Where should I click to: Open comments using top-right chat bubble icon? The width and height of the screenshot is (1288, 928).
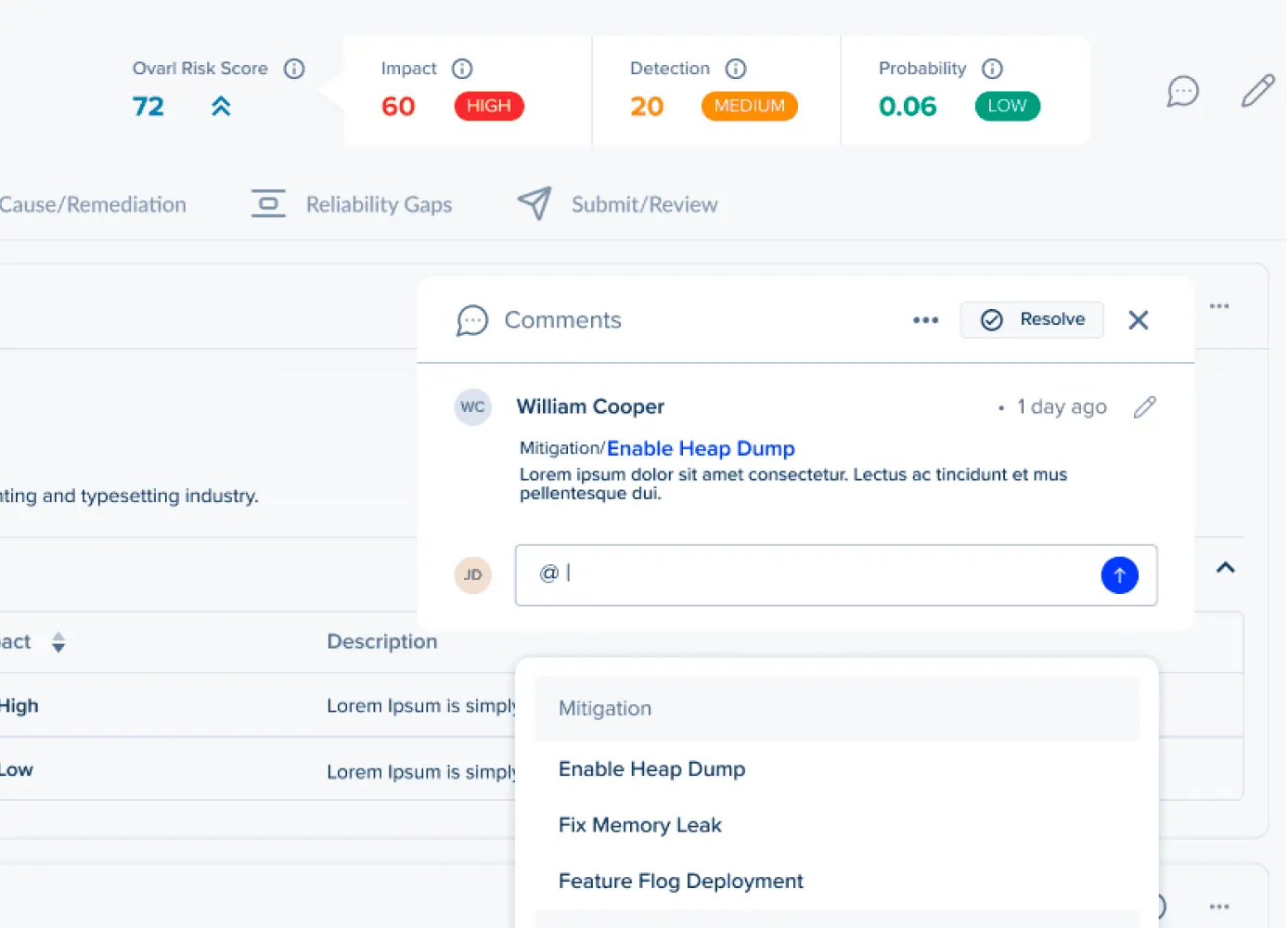(x=1183, y=91)
